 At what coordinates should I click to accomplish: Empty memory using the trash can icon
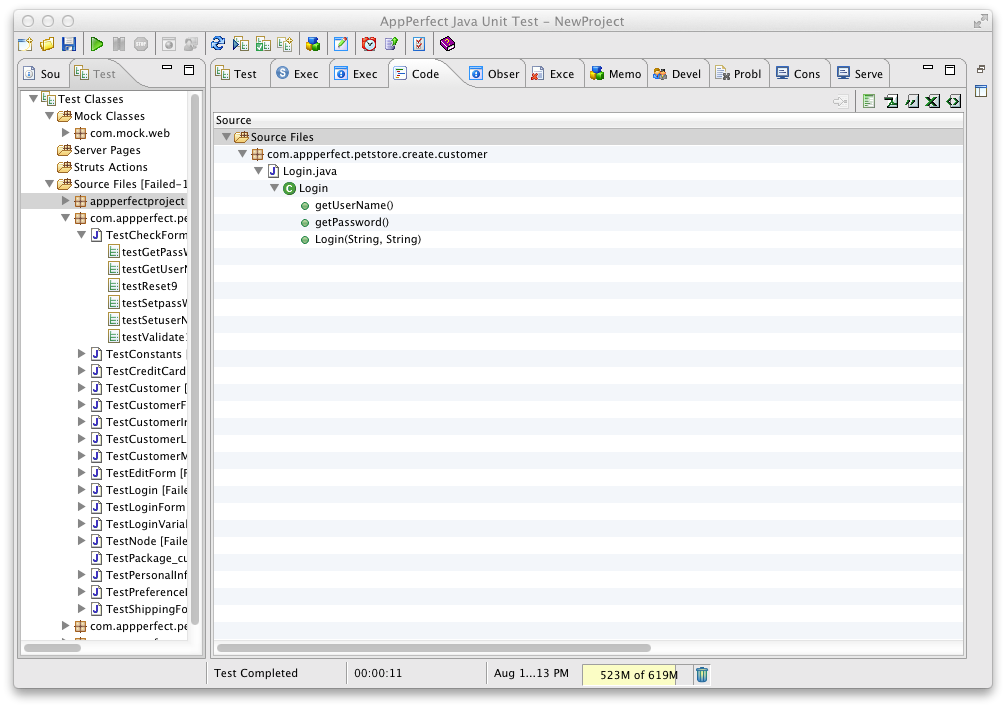point(702,674)
